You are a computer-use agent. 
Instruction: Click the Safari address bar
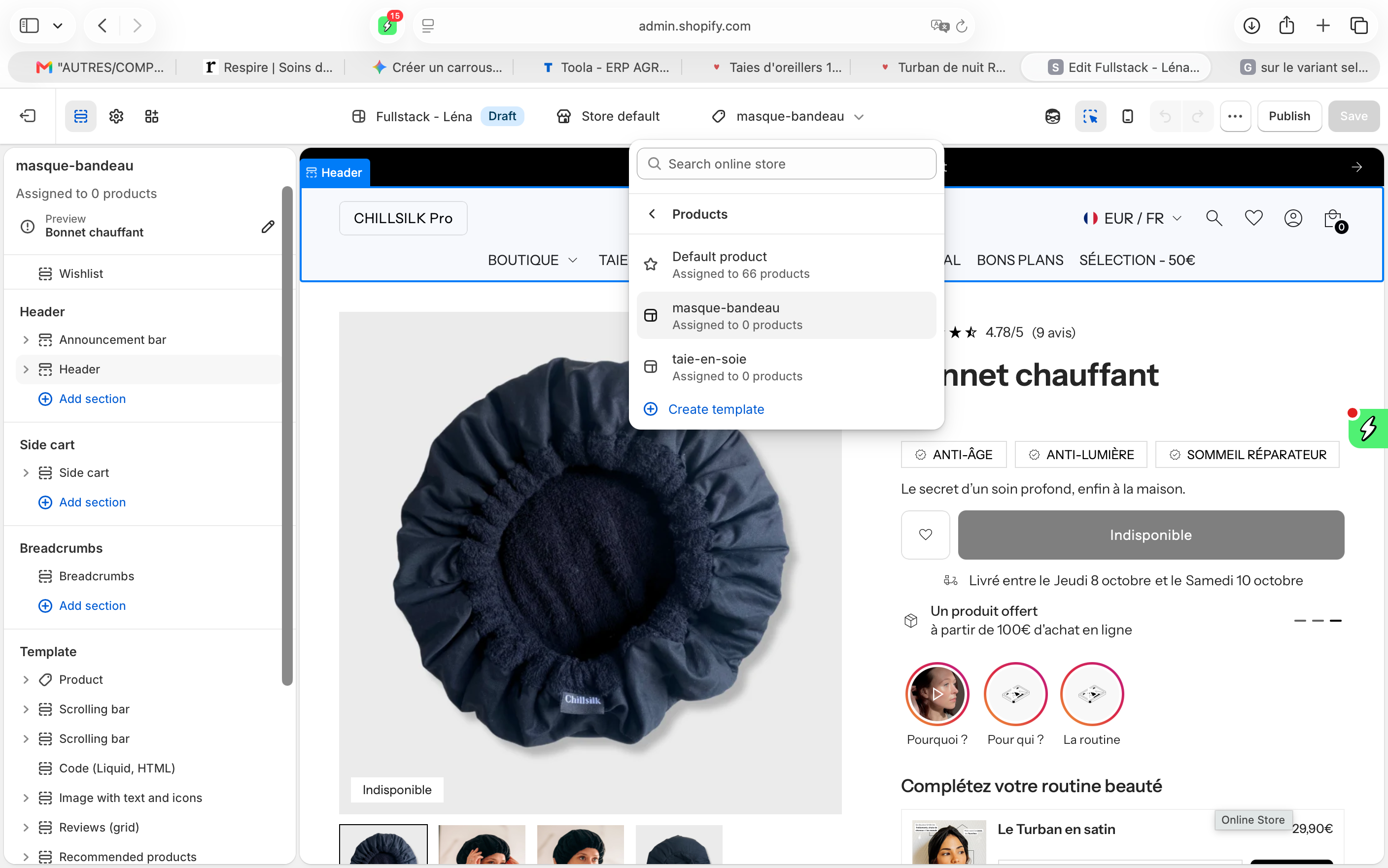click(694, 25)
